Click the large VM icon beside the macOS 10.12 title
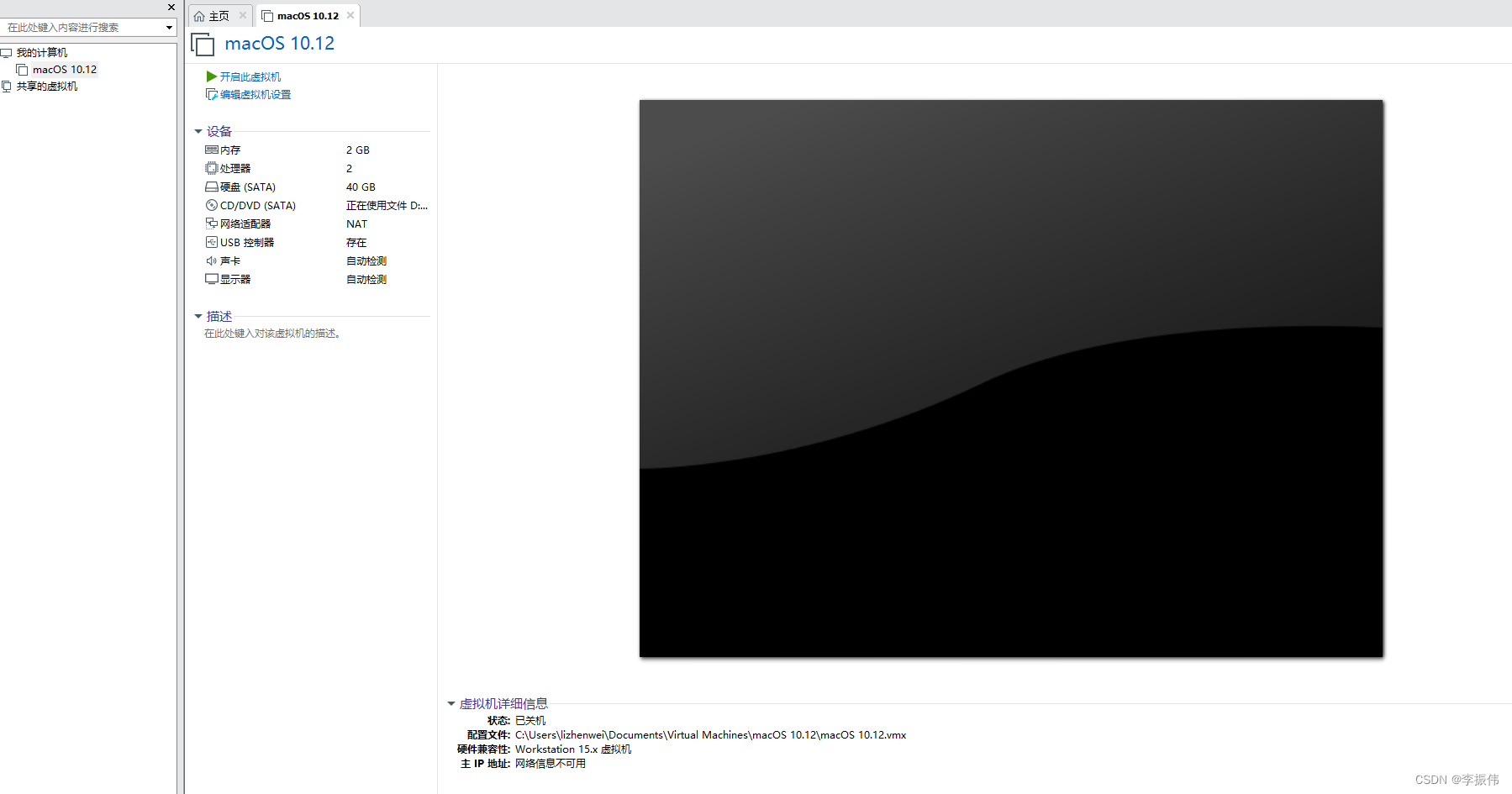 (x=203, y=44)
